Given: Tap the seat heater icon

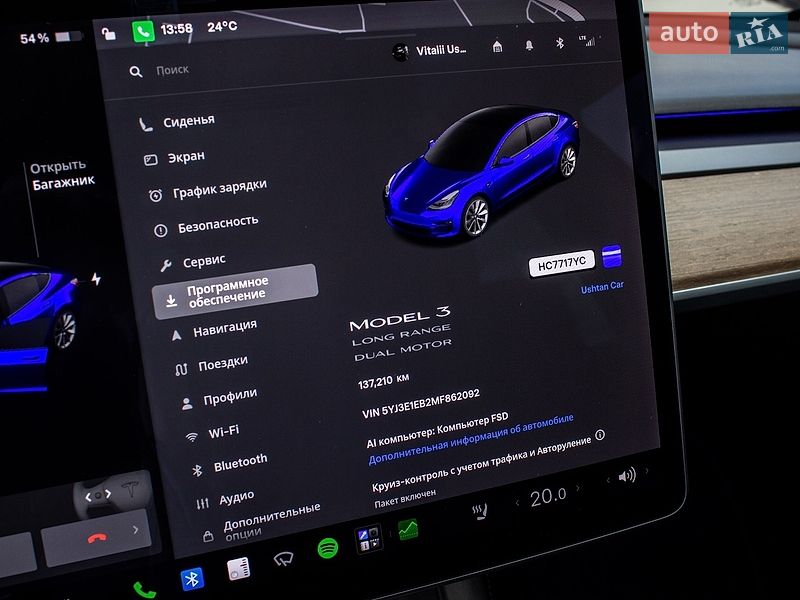Looking at the screenshot, I should tap(480, 512).
